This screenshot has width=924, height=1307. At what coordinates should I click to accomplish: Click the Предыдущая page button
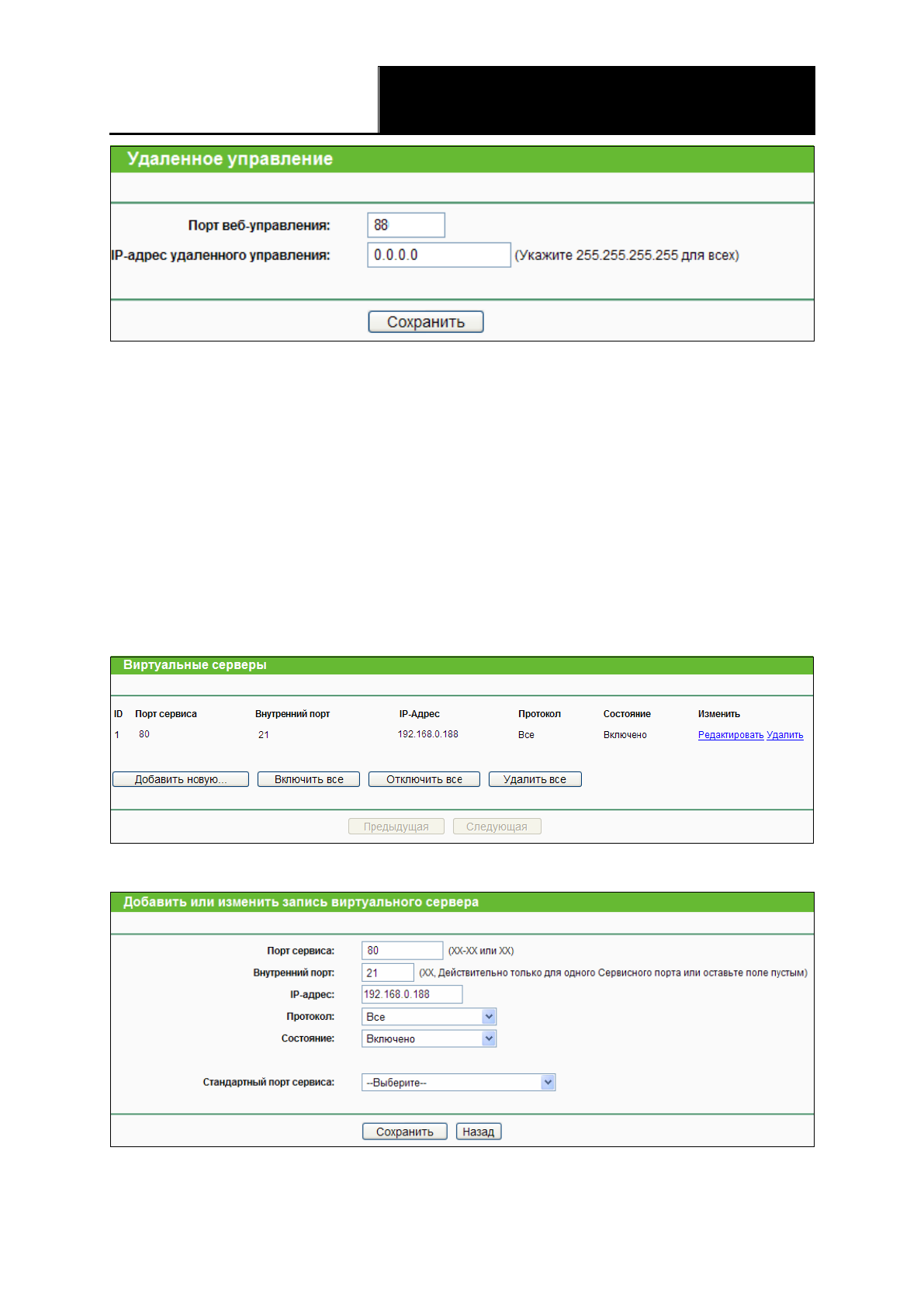(396, 827)
